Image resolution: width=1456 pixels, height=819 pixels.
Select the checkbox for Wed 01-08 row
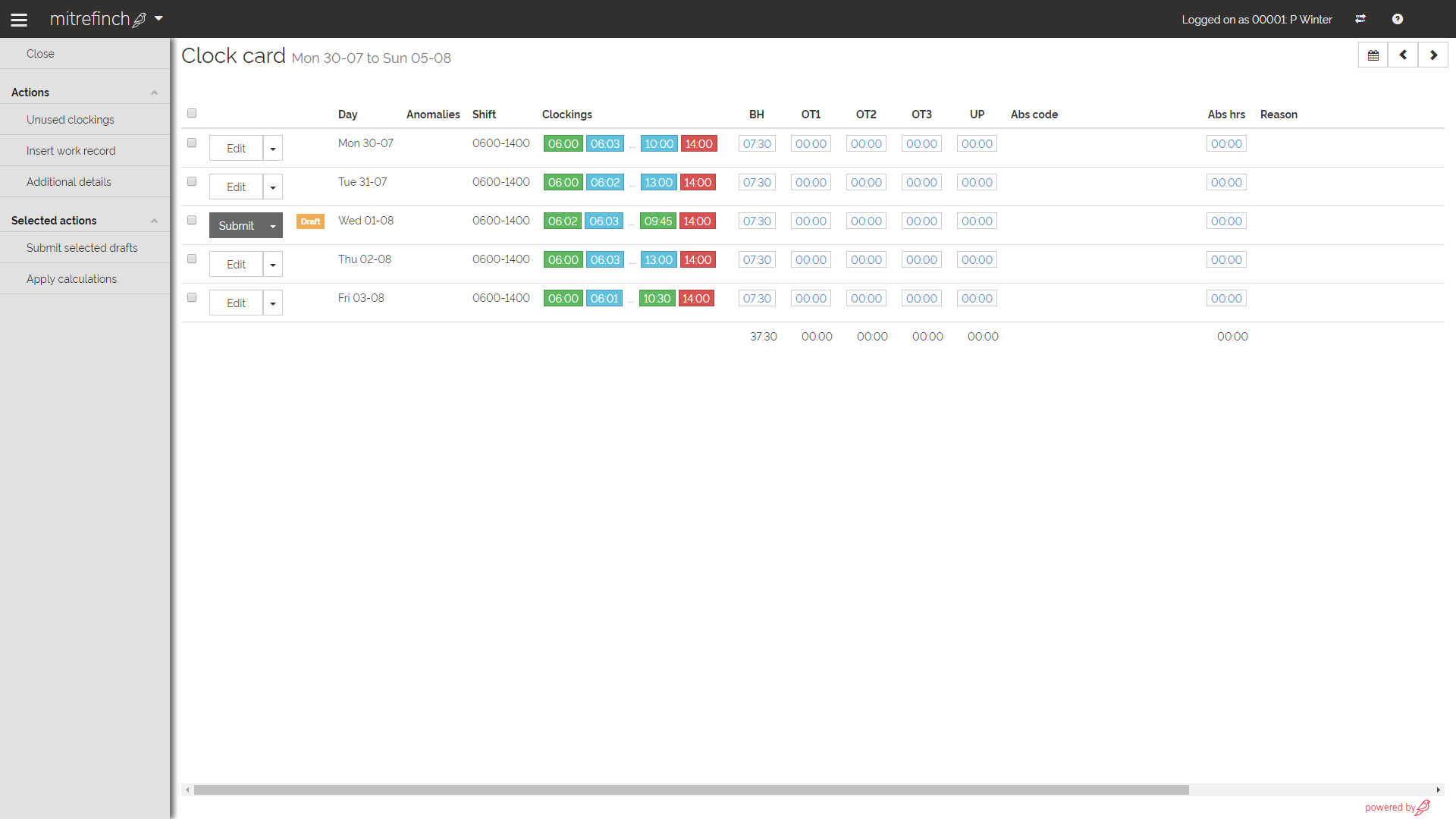[x=192, y=220]
